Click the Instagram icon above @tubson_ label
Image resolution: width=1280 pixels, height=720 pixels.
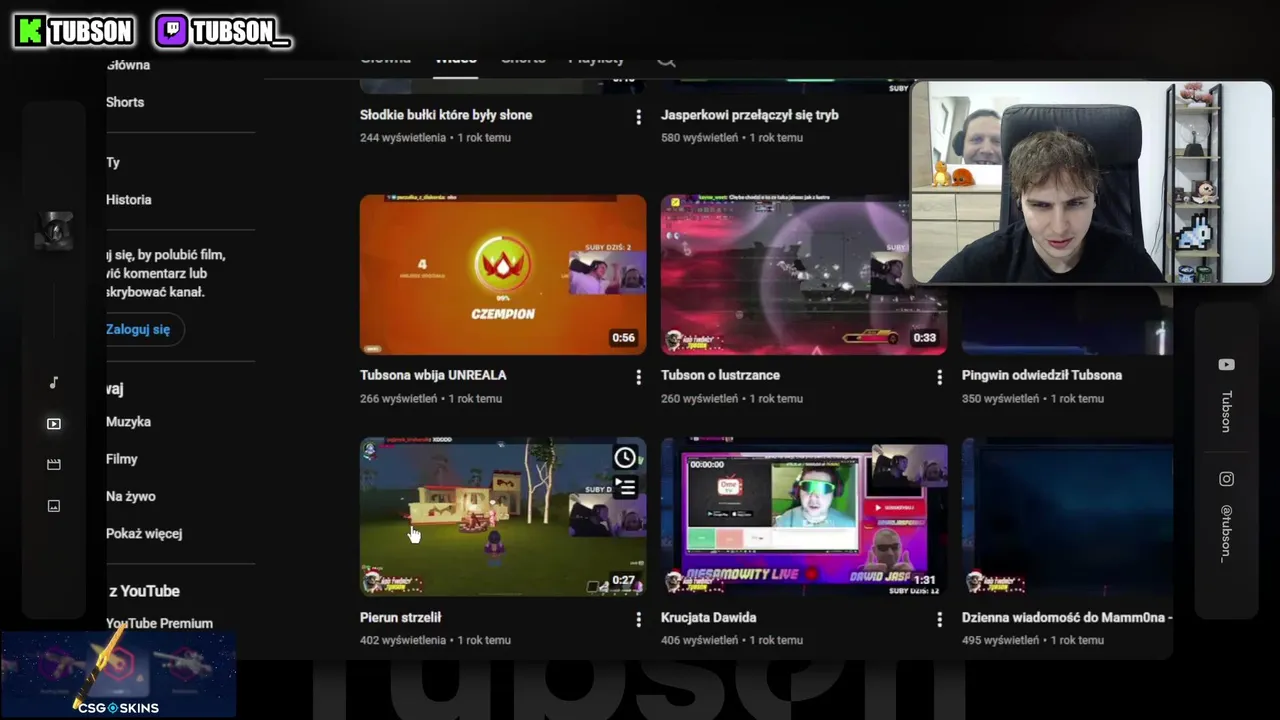click(1226, 479)
